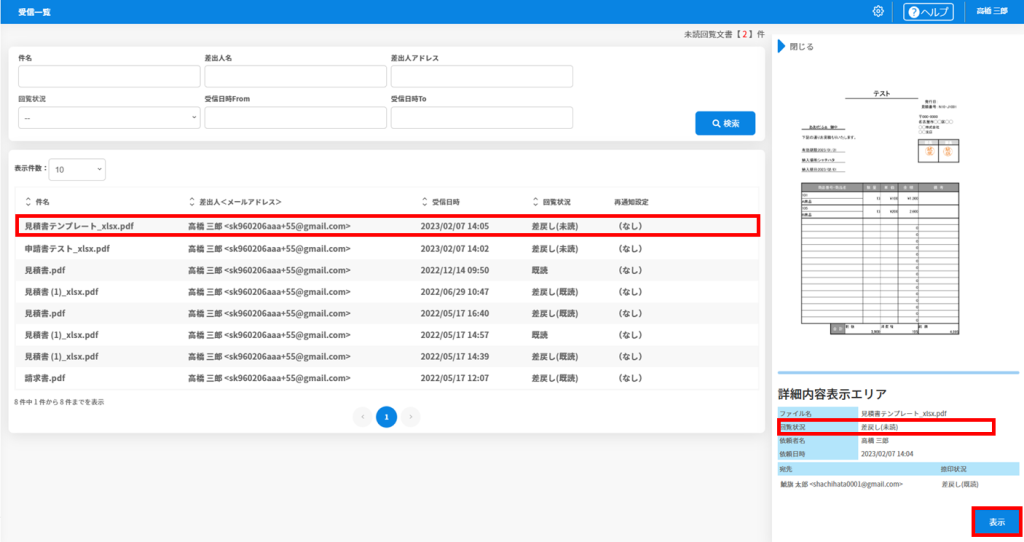Screen dimensions: 1024x542
Task: Collapse the preview panel with 閉じる
Action: pos(795,46)
